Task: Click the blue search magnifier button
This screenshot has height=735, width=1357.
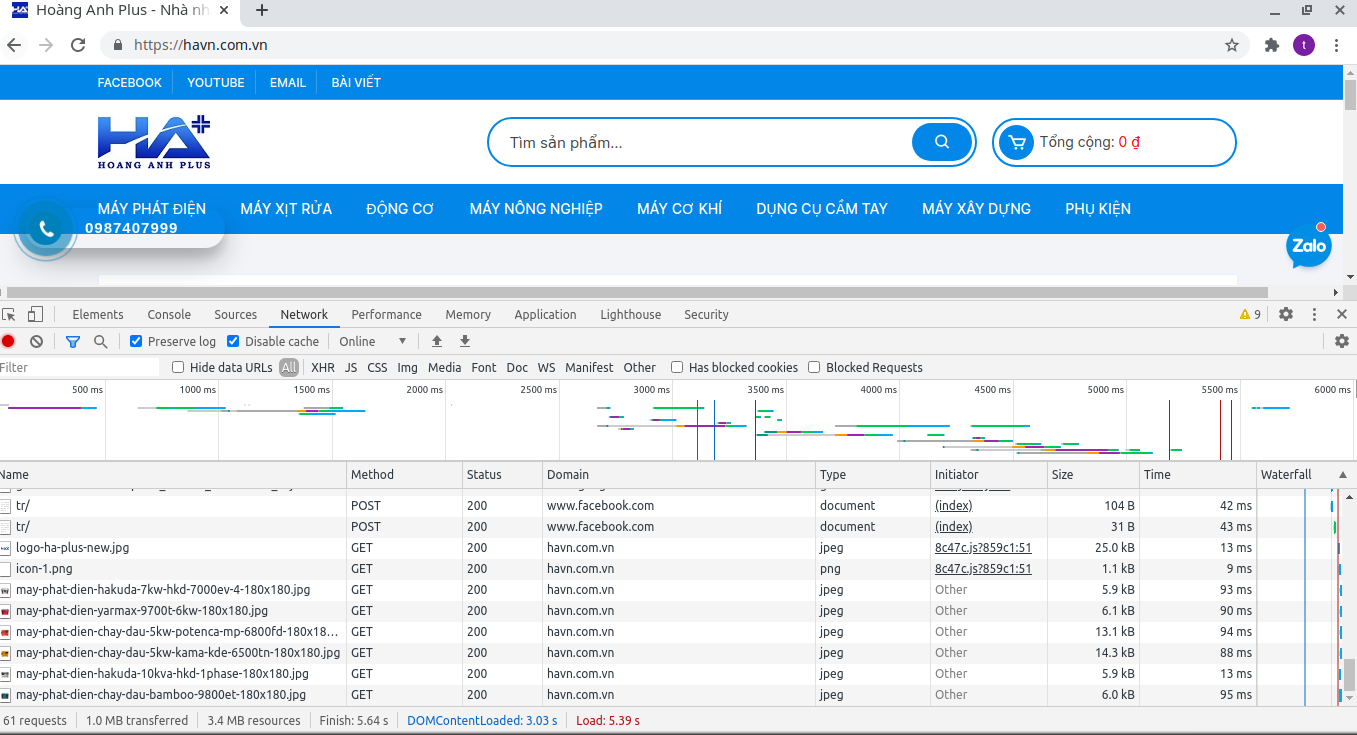Action: click(942, 142)
